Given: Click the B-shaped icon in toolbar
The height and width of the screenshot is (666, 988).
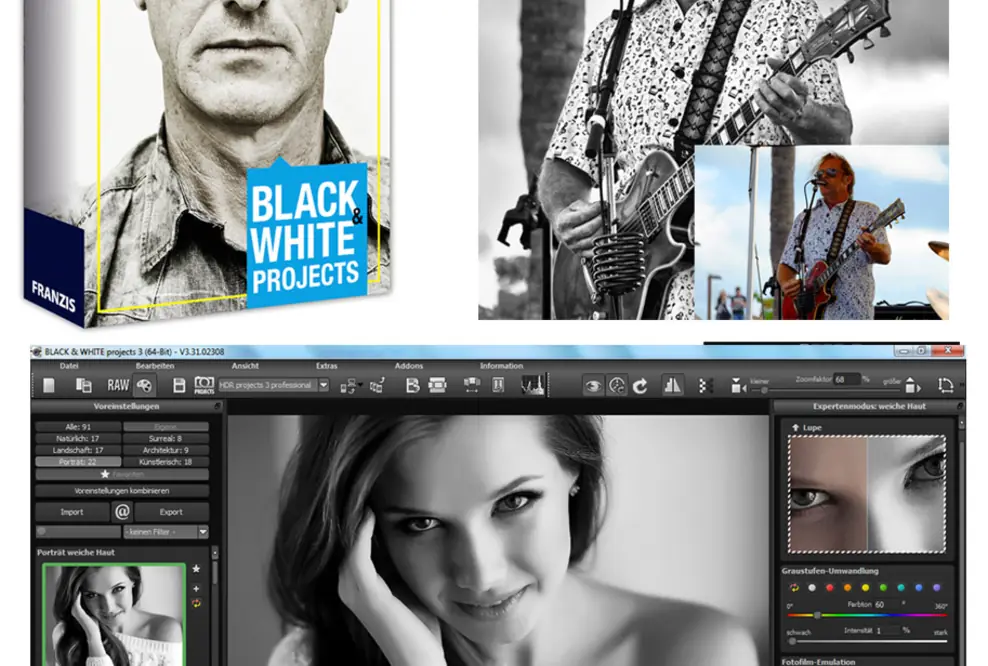Looking at the screenshot, I should tap(412, 385).
